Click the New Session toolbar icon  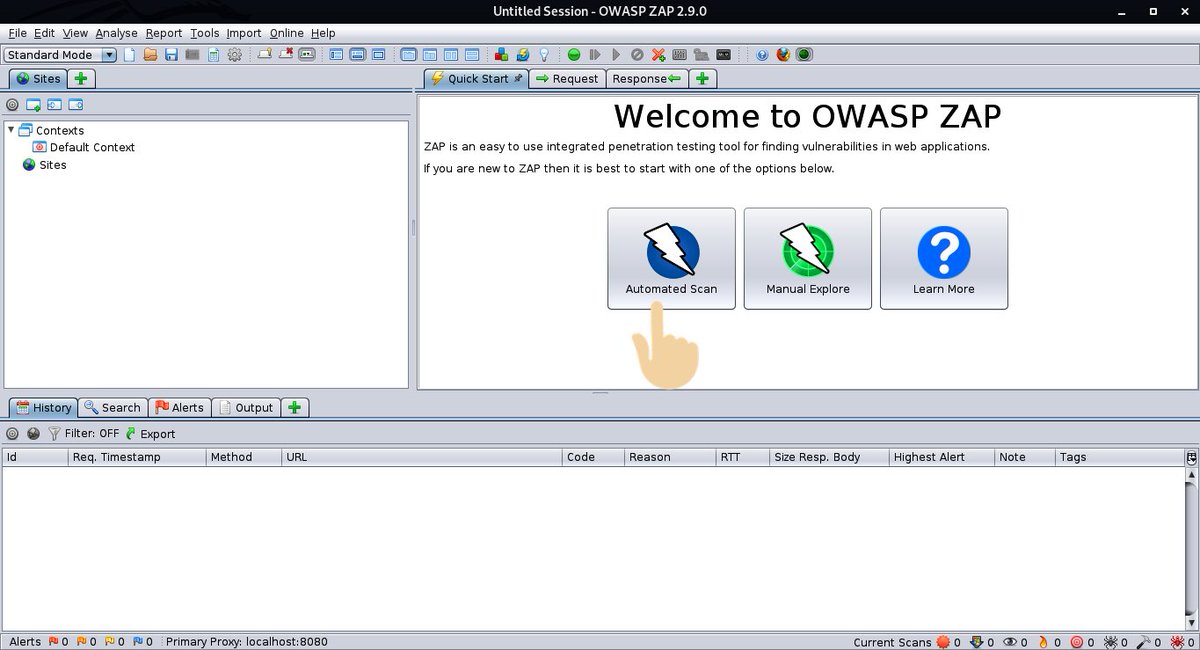coord(129,55)
